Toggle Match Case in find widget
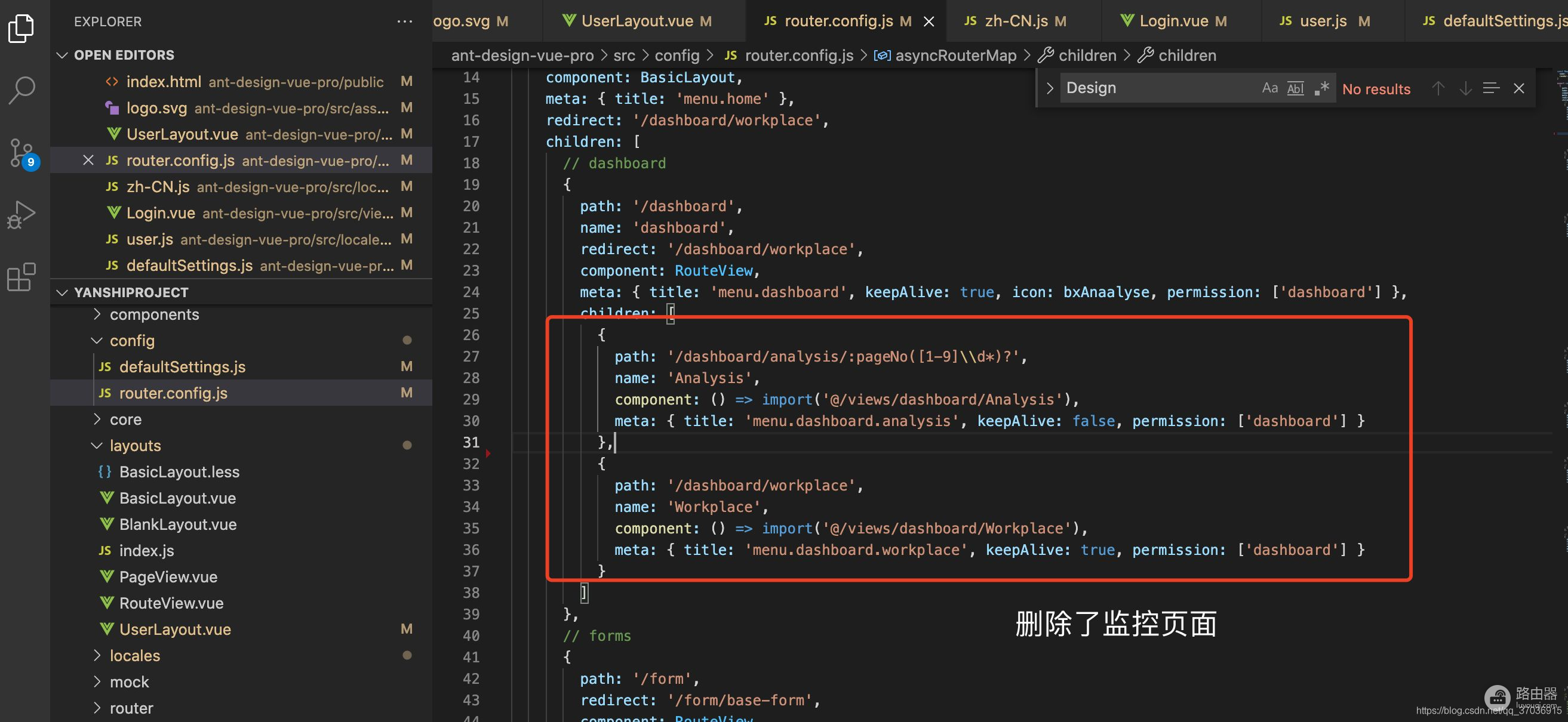Image resolution: width=1568 pixels, height=722 pixels. [x=1269, y=88]
